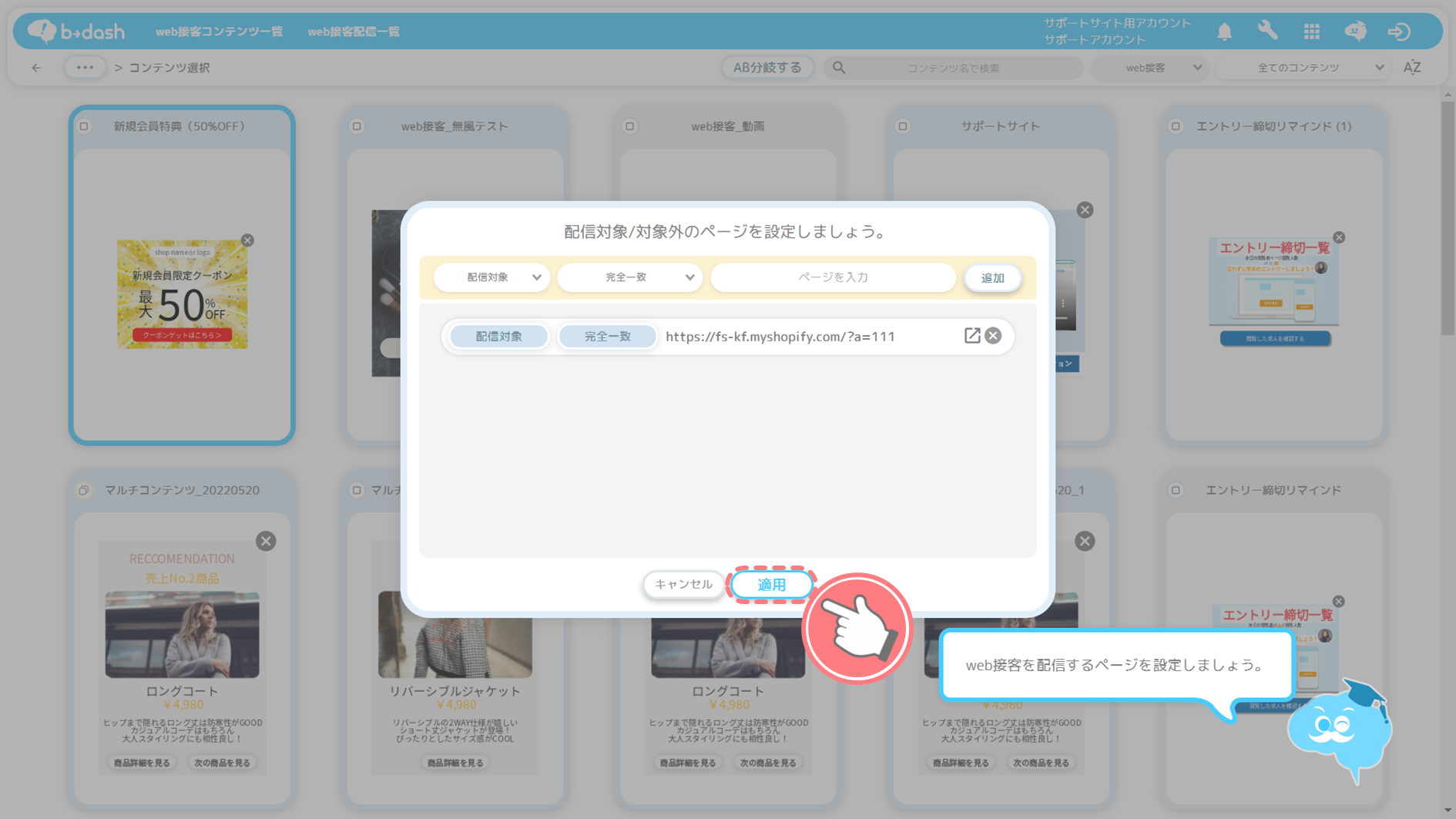Check the 新規会員特典（50%OFF） checkbox
The image size is (1456, 819).
point(84,126)
